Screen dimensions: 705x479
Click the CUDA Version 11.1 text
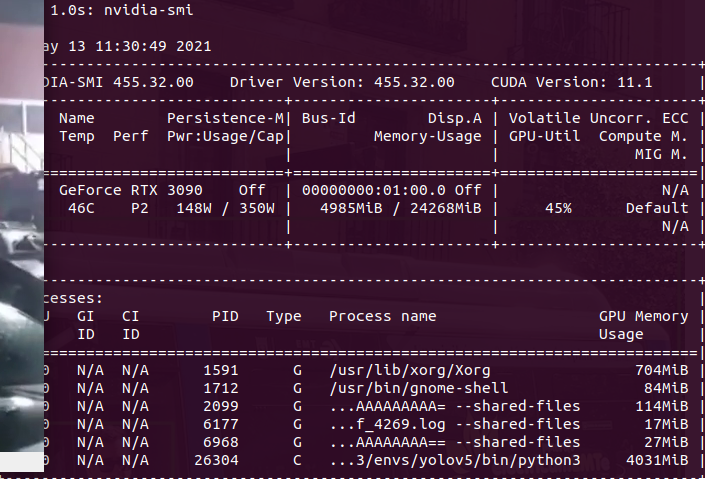571,82
